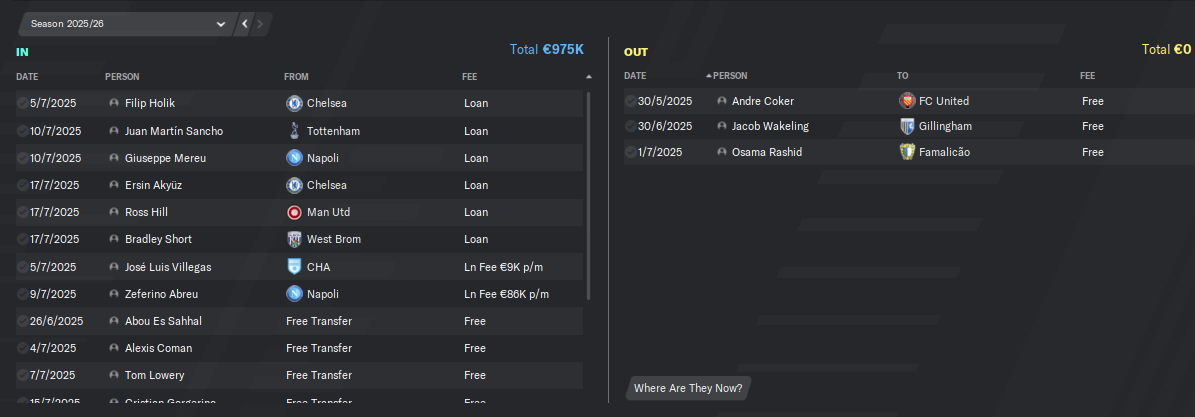
Task: Click the incoming transfers list scrollbar
Action: [x=588, y=196]
